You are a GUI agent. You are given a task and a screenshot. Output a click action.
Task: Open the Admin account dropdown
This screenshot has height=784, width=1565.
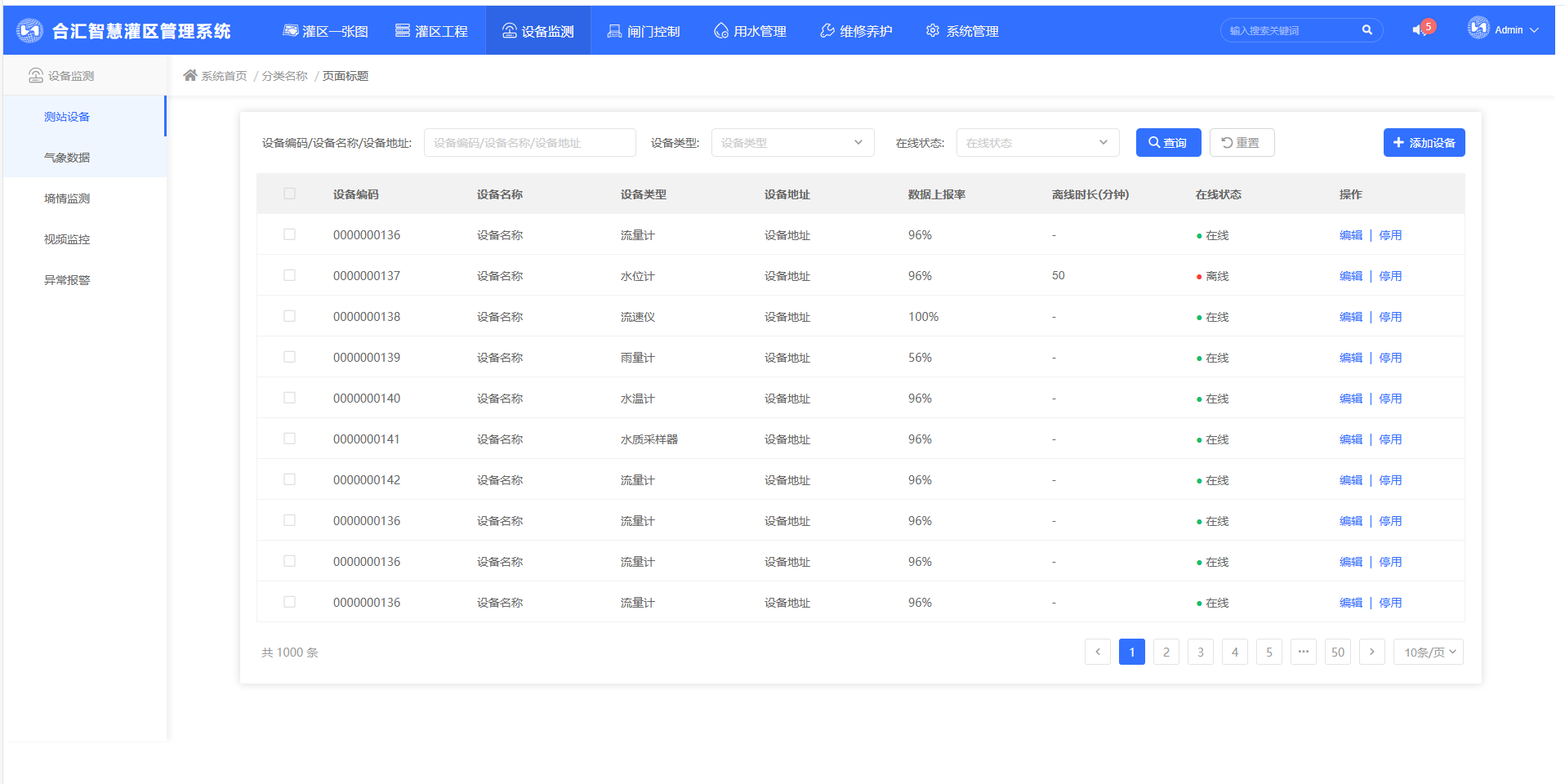coord(1507,29)
